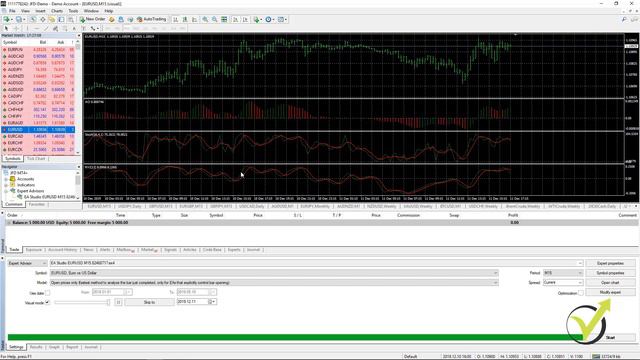Switch chart to bar chart
This screenshot has width=640, height=360.
(x=176, y=19)
